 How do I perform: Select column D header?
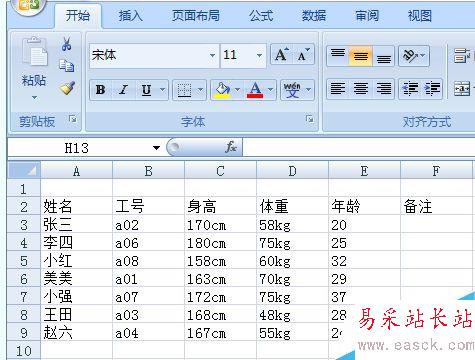[292, 171]
